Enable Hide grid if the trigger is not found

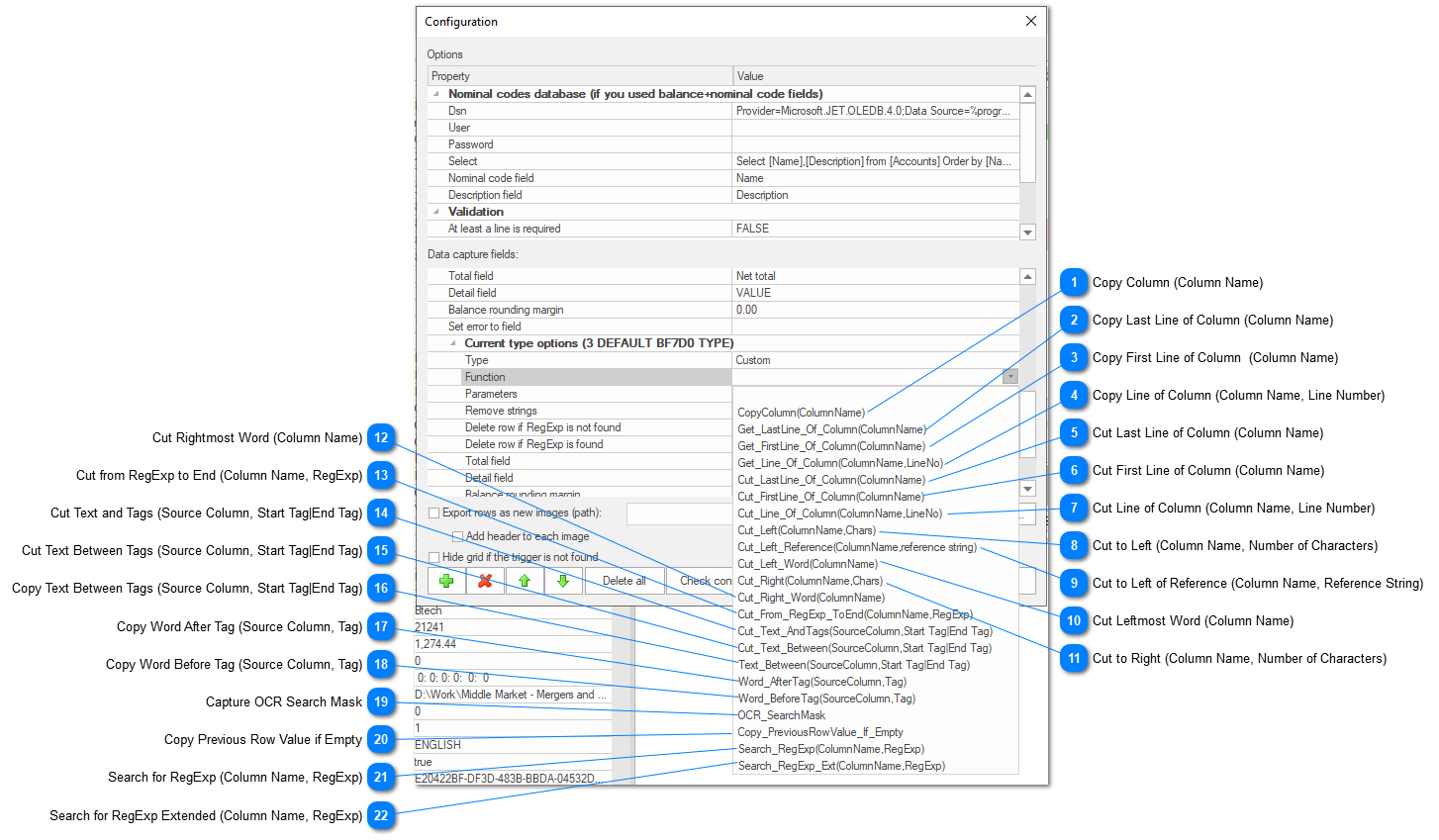pyautogui.click(x=432, y=557)
